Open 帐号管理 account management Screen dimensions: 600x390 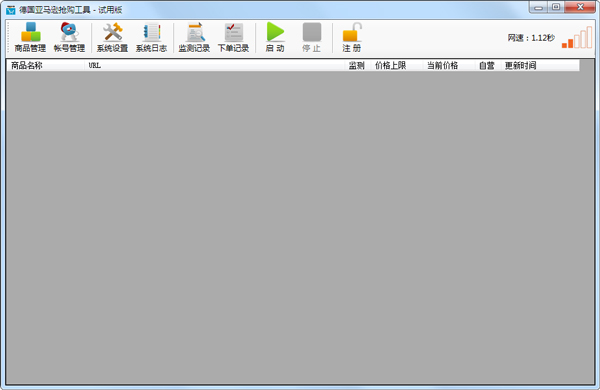69,37
